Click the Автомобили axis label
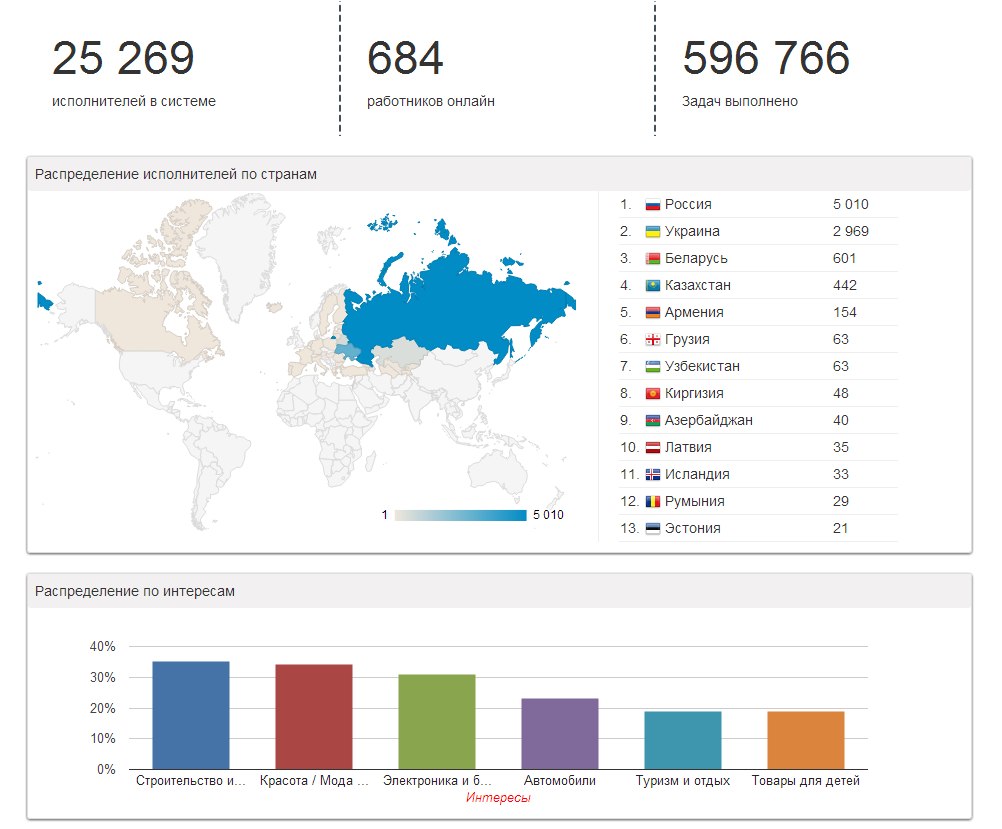 pos(560,780)
